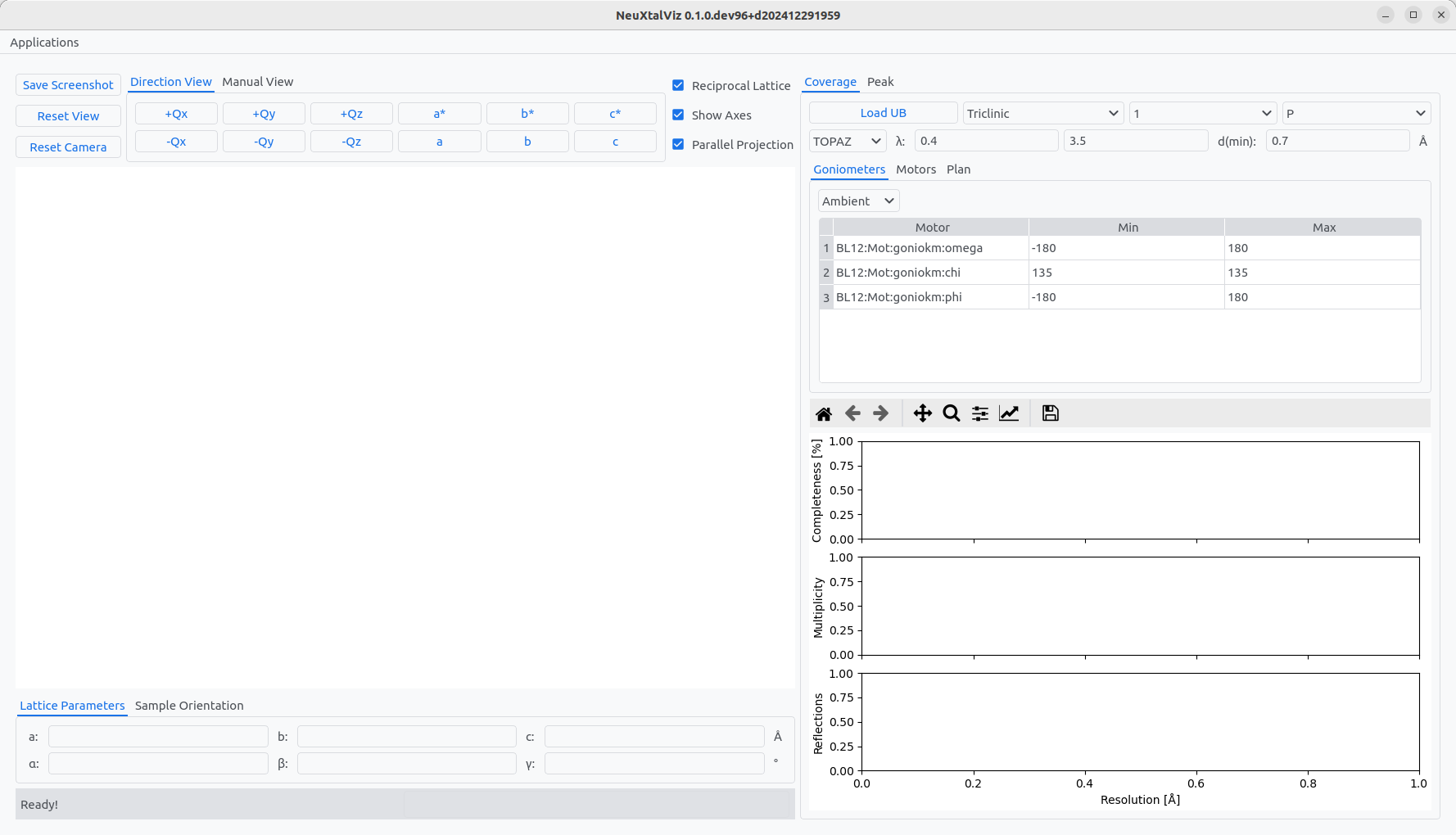Open the Applications menu
Viewport: 1456px width, 835px height.
pyautogui.click(x=44, y=43)
